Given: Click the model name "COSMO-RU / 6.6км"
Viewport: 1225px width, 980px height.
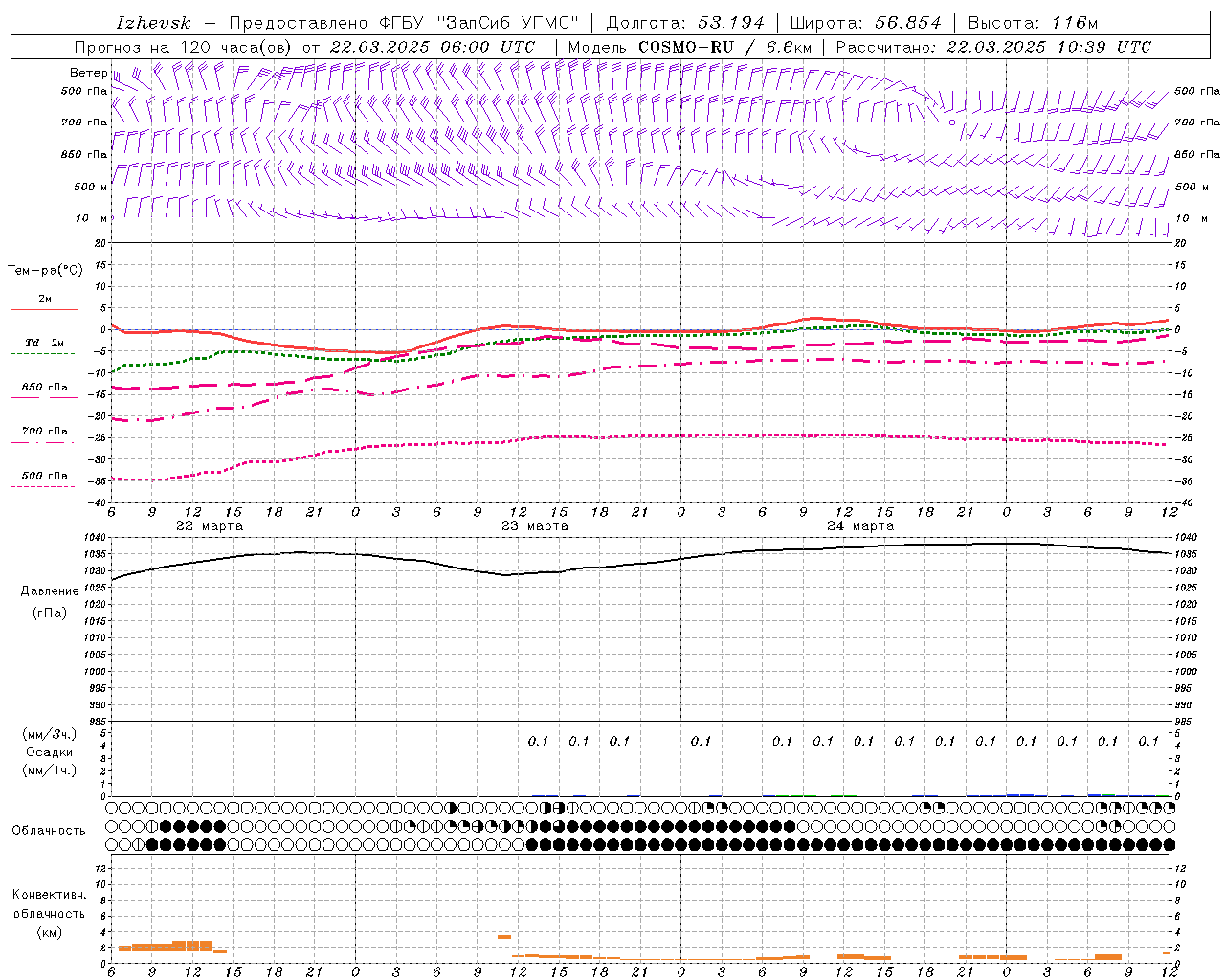Looking at the screenshot, I should (x=724, y=47).
